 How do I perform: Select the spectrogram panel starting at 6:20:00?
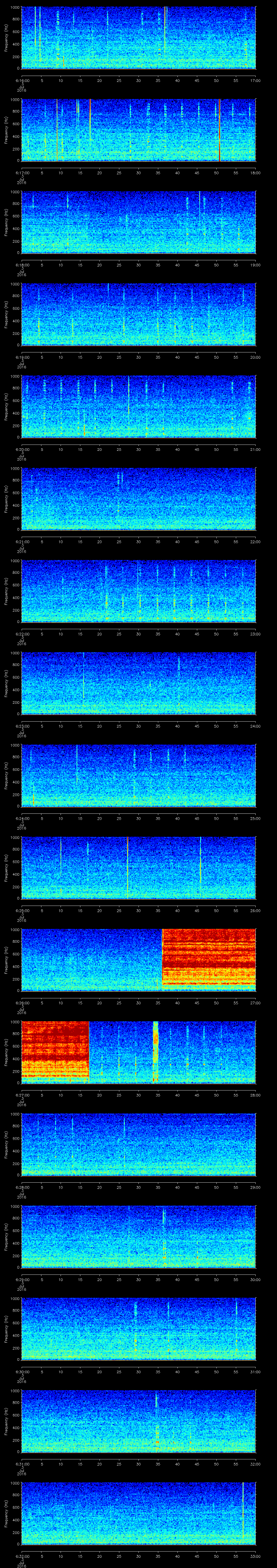coord(138,407)
